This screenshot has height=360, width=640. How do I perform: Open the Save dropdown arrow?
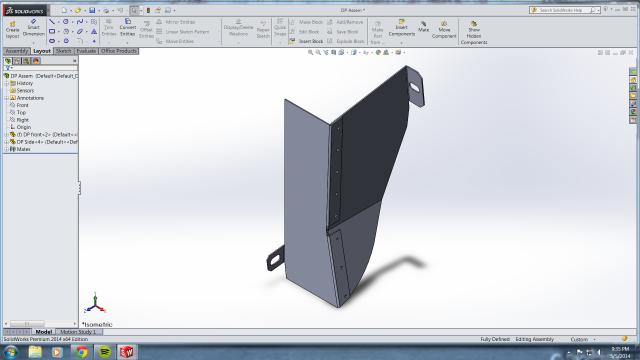coord(99,11)
